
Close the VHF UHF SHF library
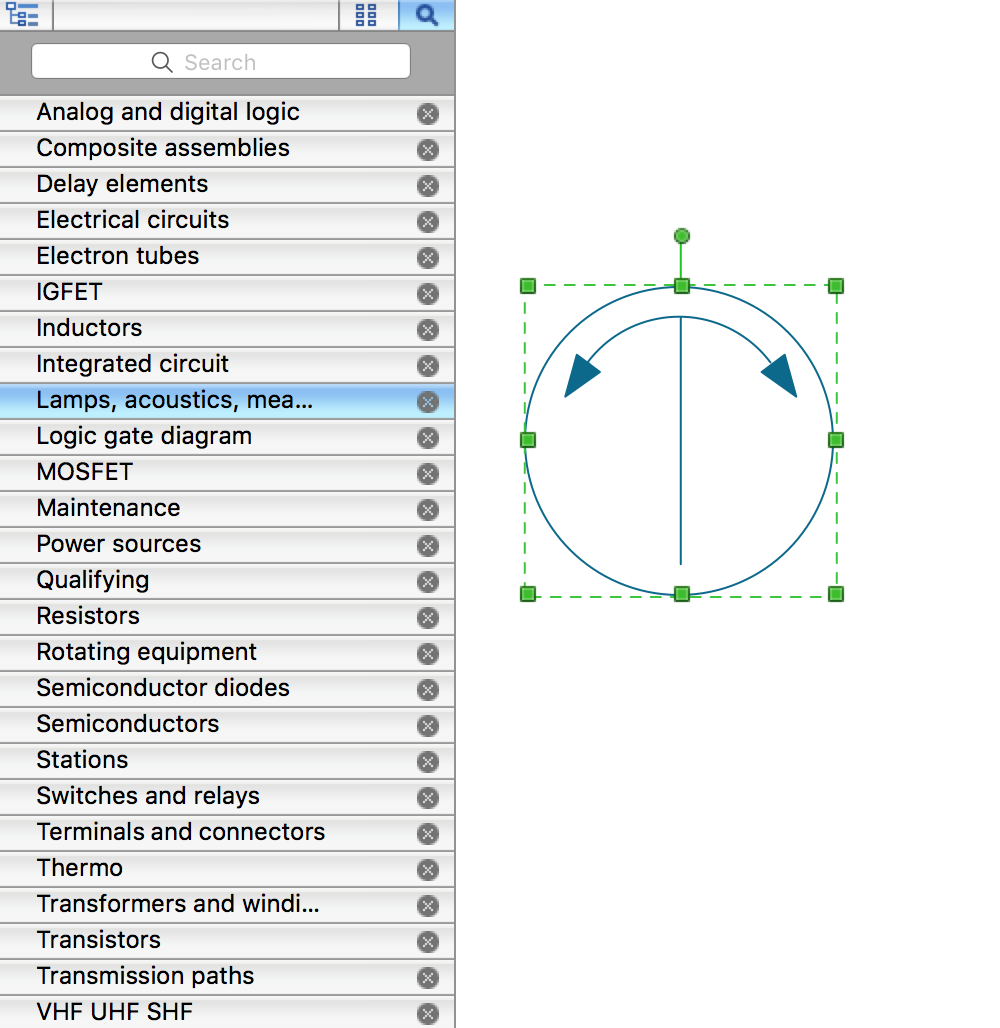(428, 1014)
